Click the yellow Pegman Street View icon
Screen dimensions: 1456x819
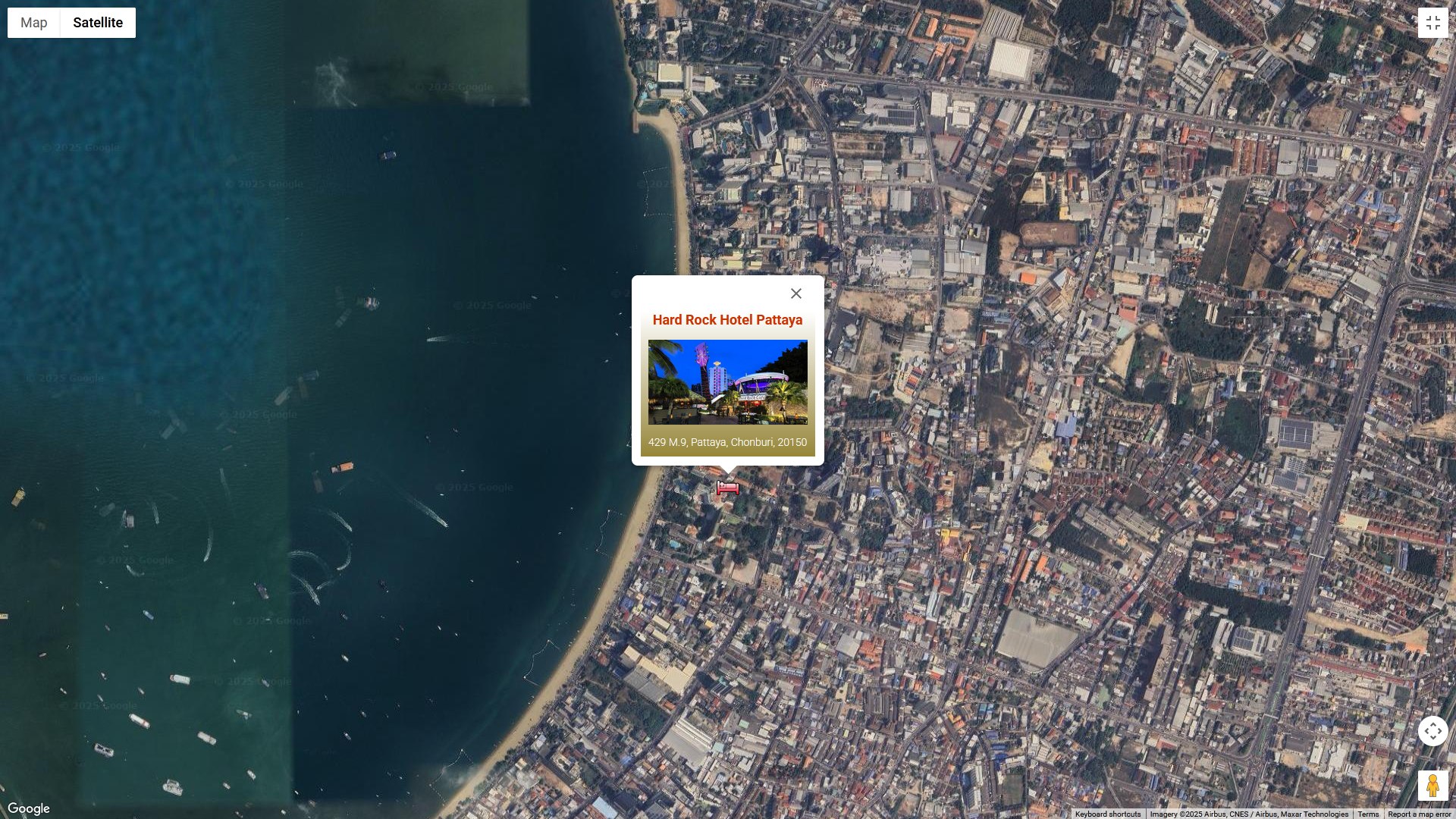(x=1432, y=786)
